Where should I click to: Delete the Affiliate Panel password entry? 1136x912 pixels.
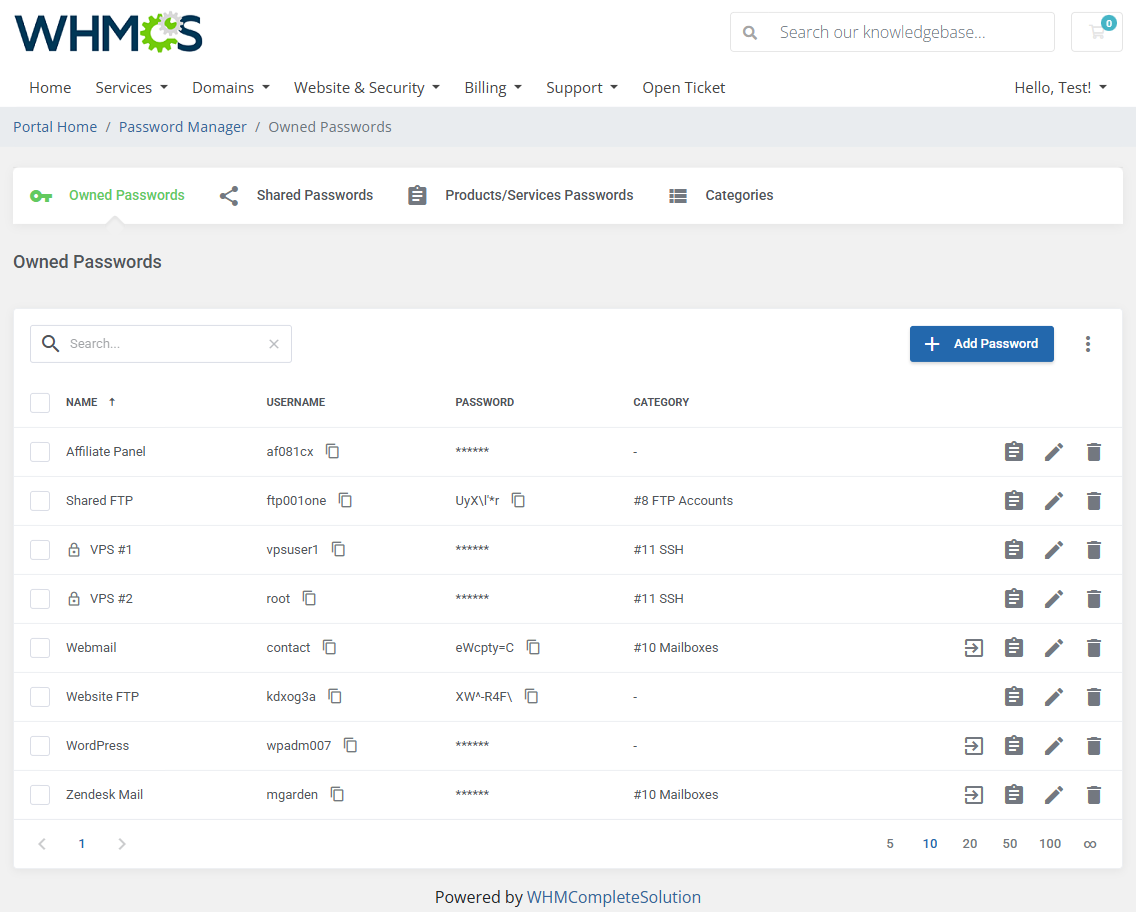point(1093,452)
